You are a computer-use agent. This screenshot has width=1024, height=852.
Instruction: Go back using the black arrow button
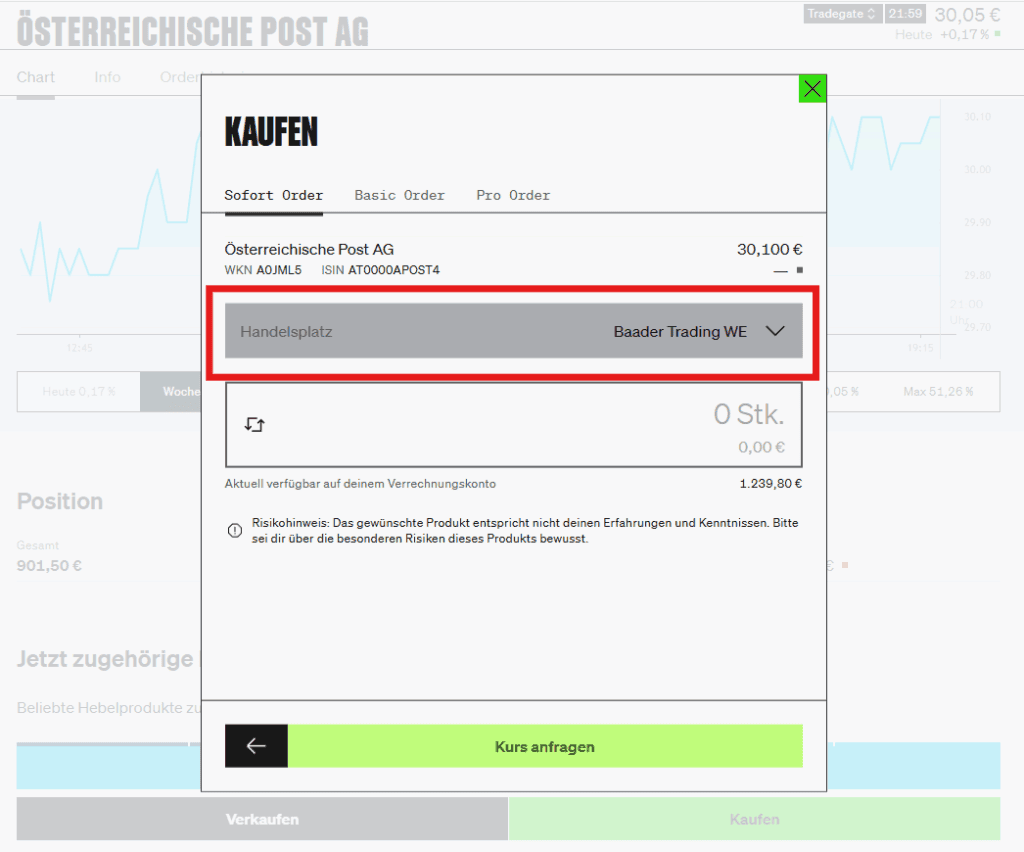[256, 746]
